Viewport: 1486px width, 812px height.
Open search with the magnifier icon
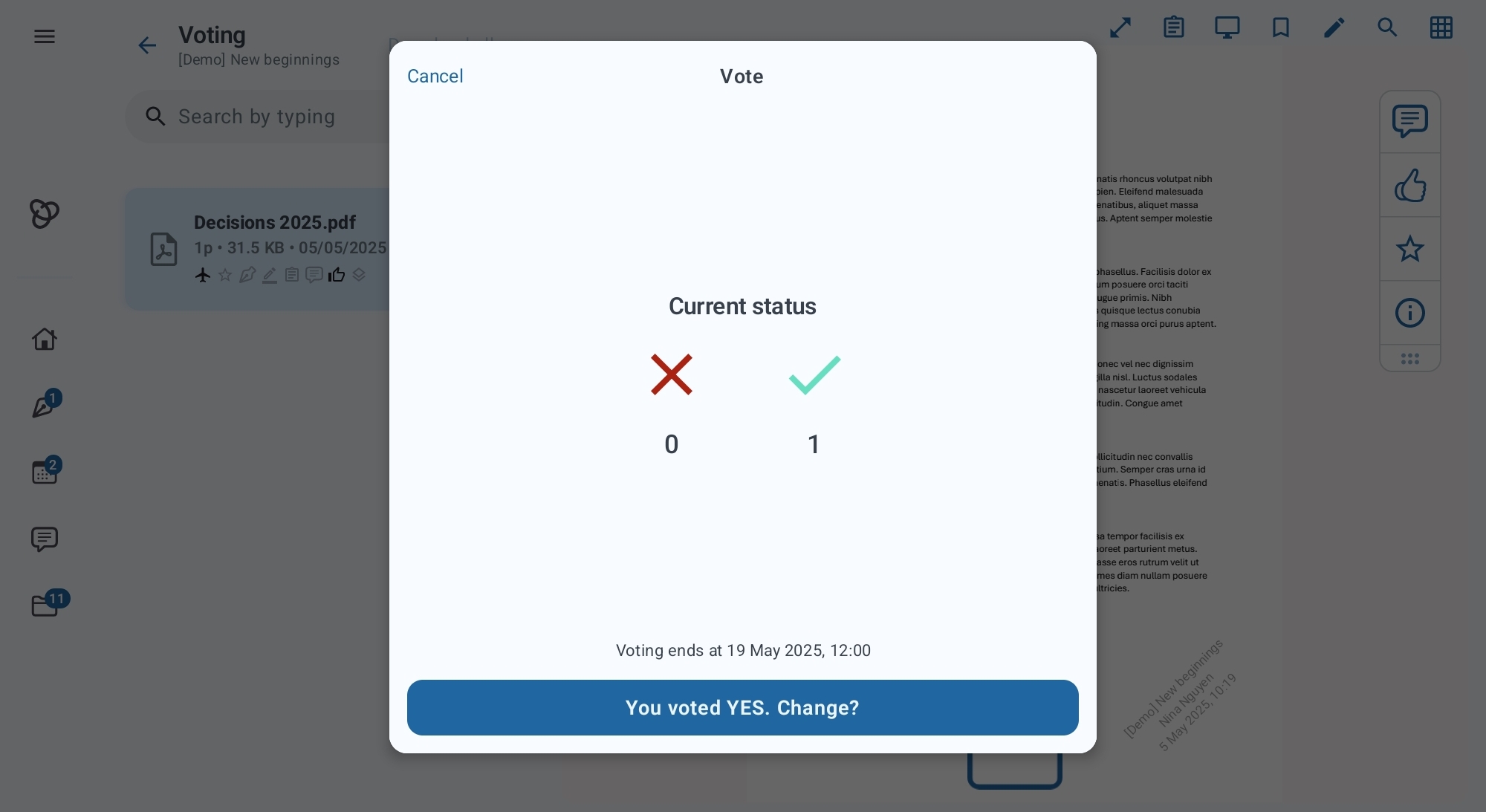tap(1387, 28)
